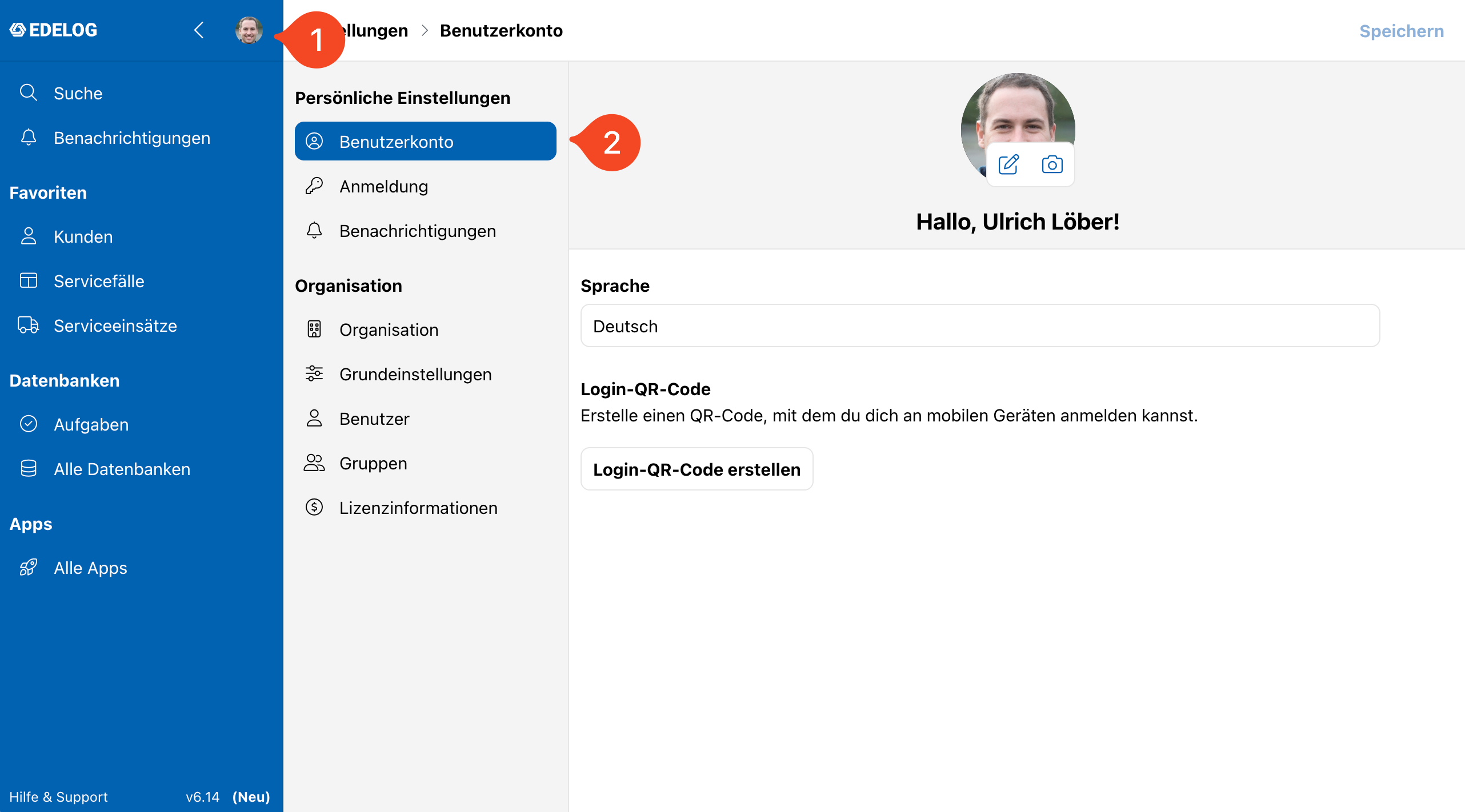This screenshot has width=1465, height=812.
Task: Click the Servicefälle board icon
Action: tap(29, 280)
